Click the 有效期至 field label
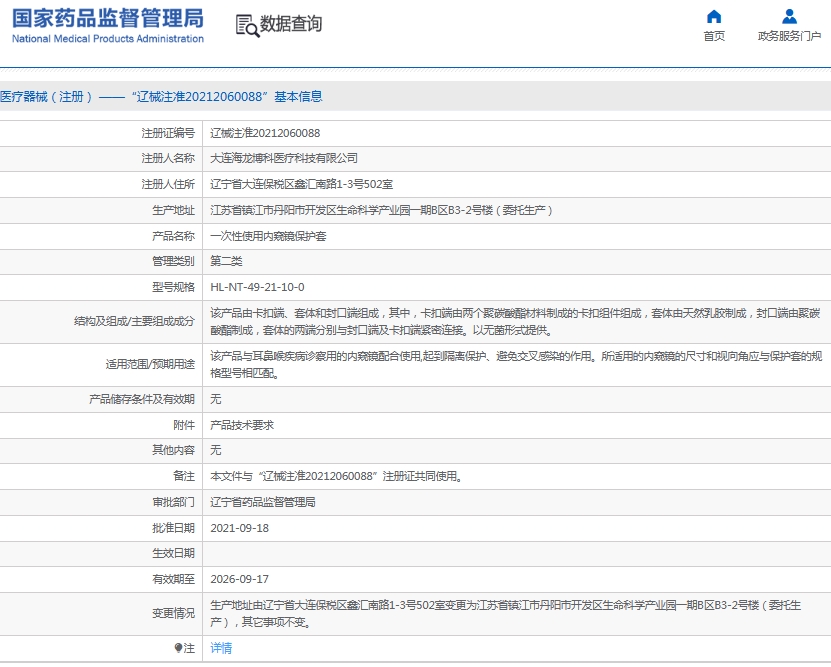The height and width of the screenshot is (667, 831). 173,579
